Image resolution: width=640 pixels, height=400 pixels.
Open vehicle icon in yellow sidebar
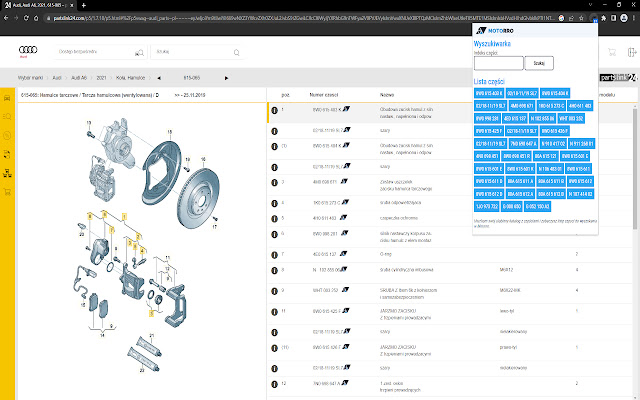click(7, 98)
